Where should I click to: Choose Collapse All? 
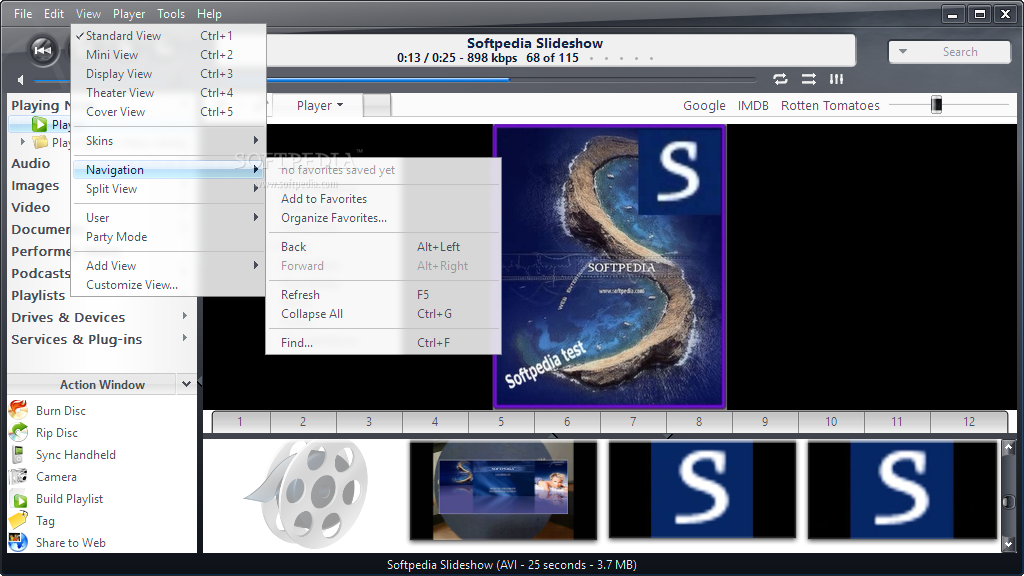(x=383, y=313)
